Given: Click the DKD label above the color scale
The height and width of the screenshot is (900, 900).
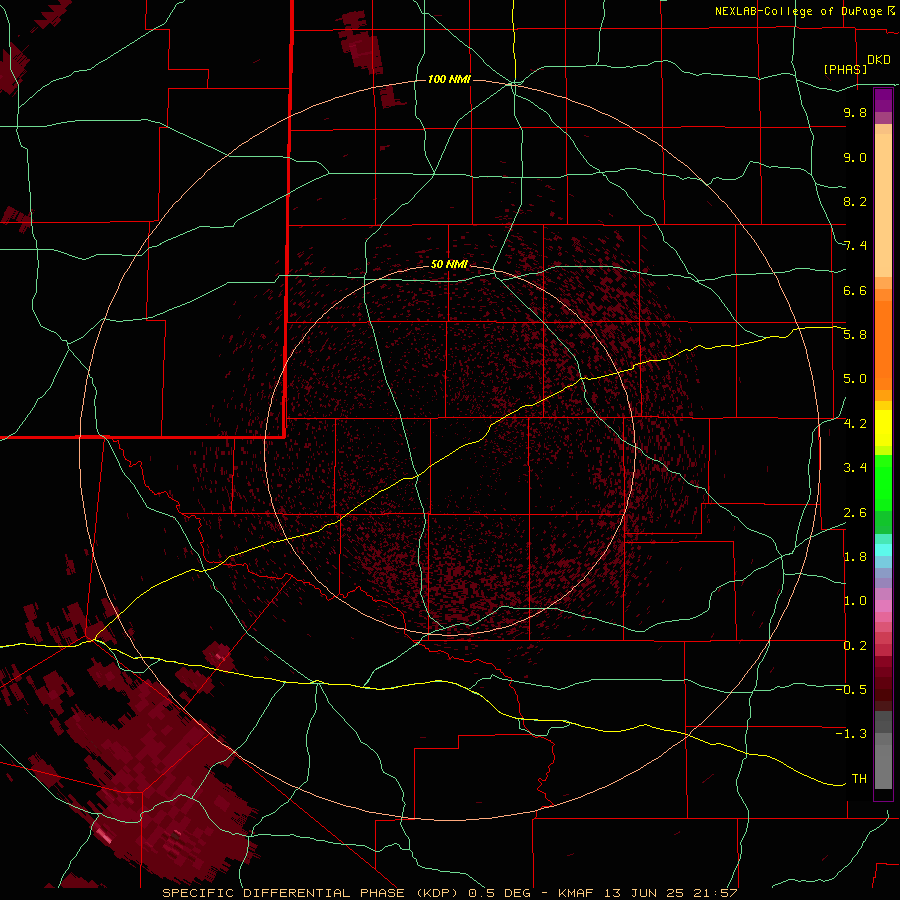Looking at the screenshot, I should tap(879, 60).
